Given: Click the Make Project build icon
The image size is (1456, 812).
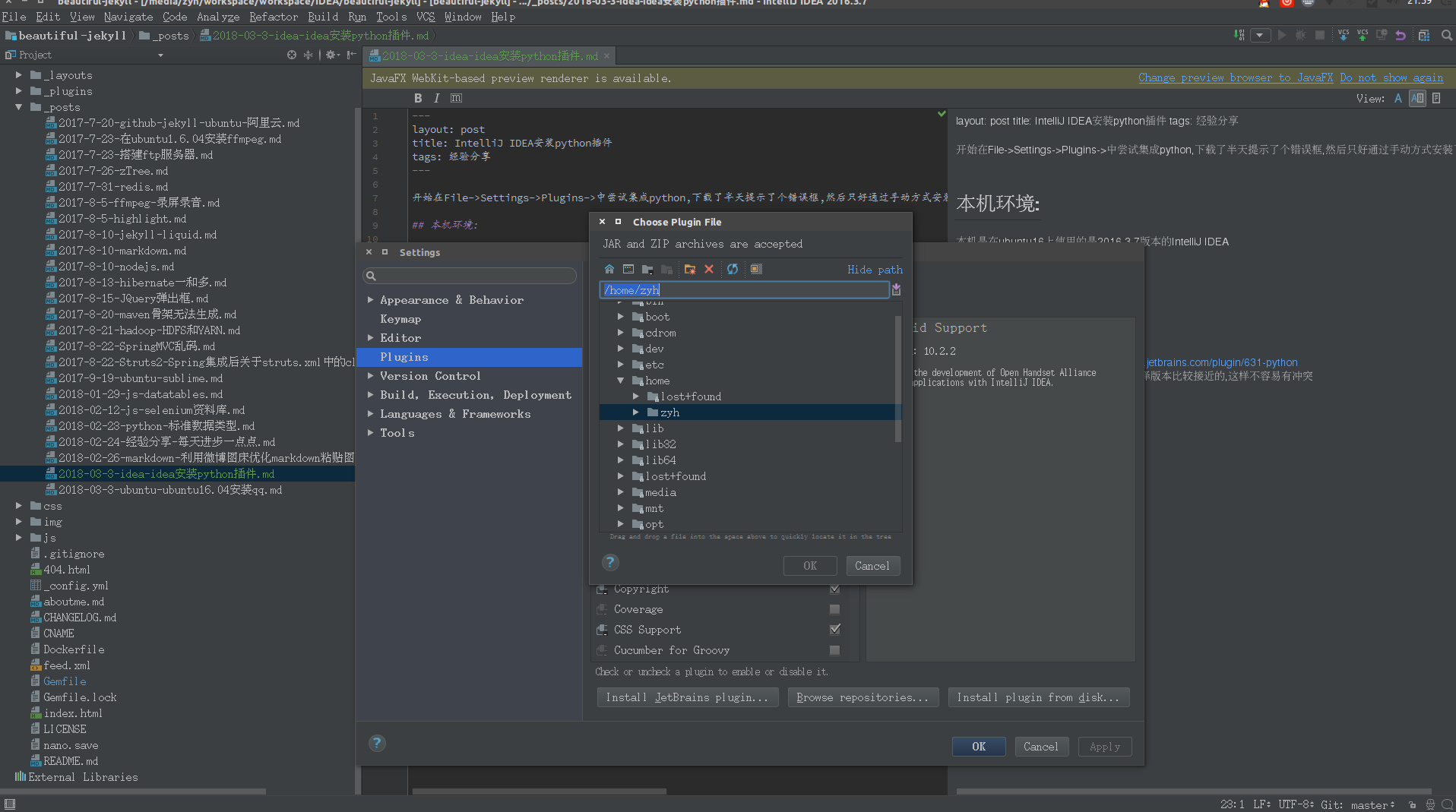Looking at the screenshot, I should tap(1239, 35).
